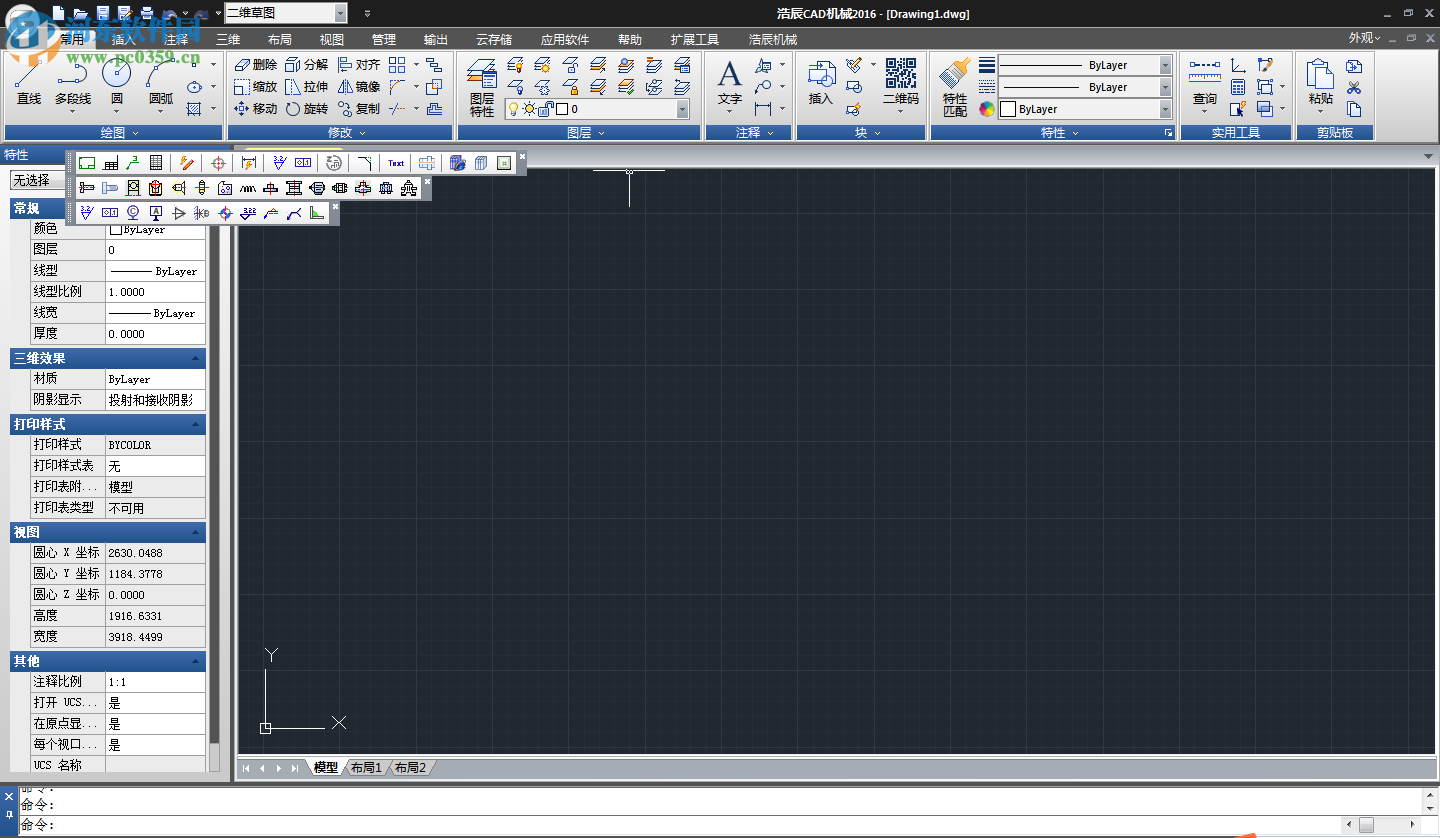Open the top ByLayer lineweight dropdown
The height and width of the screenshot is (838, 1440).
point(1165,65)
